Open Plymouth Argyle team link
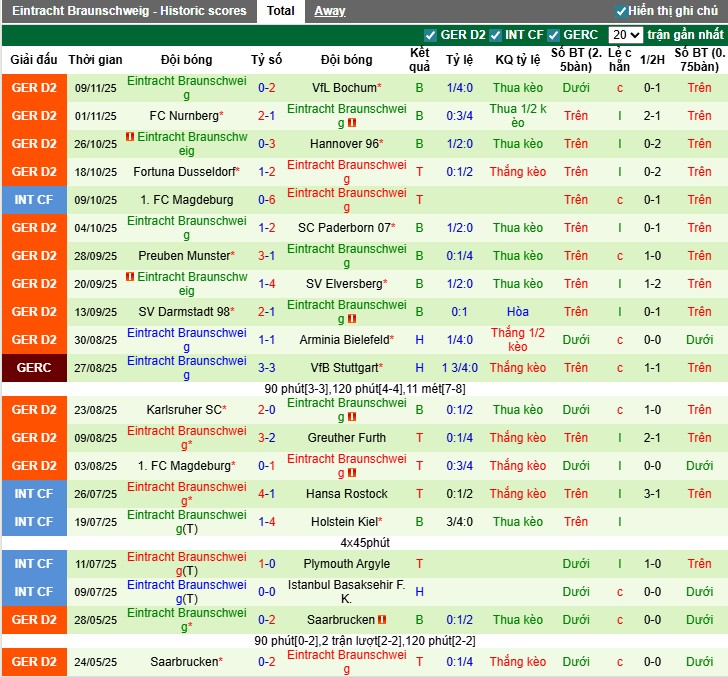728x677 pixels. click(346, 564)
